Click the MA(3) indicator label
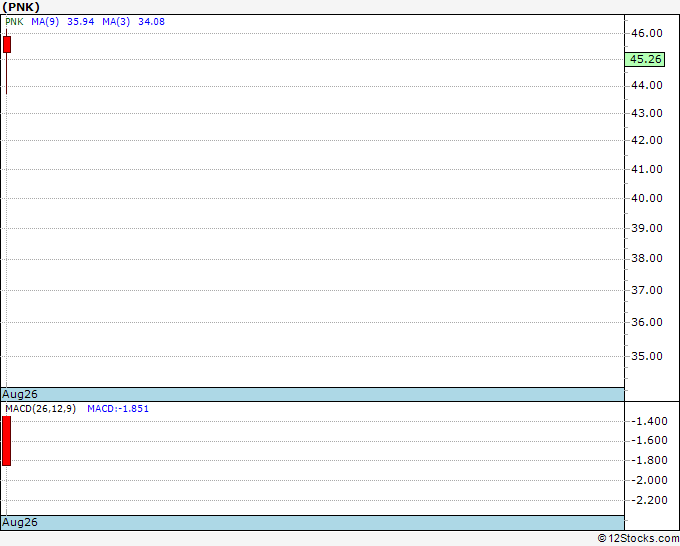The height and width of the screenshot is (546, 680). [x=116, y=22]
